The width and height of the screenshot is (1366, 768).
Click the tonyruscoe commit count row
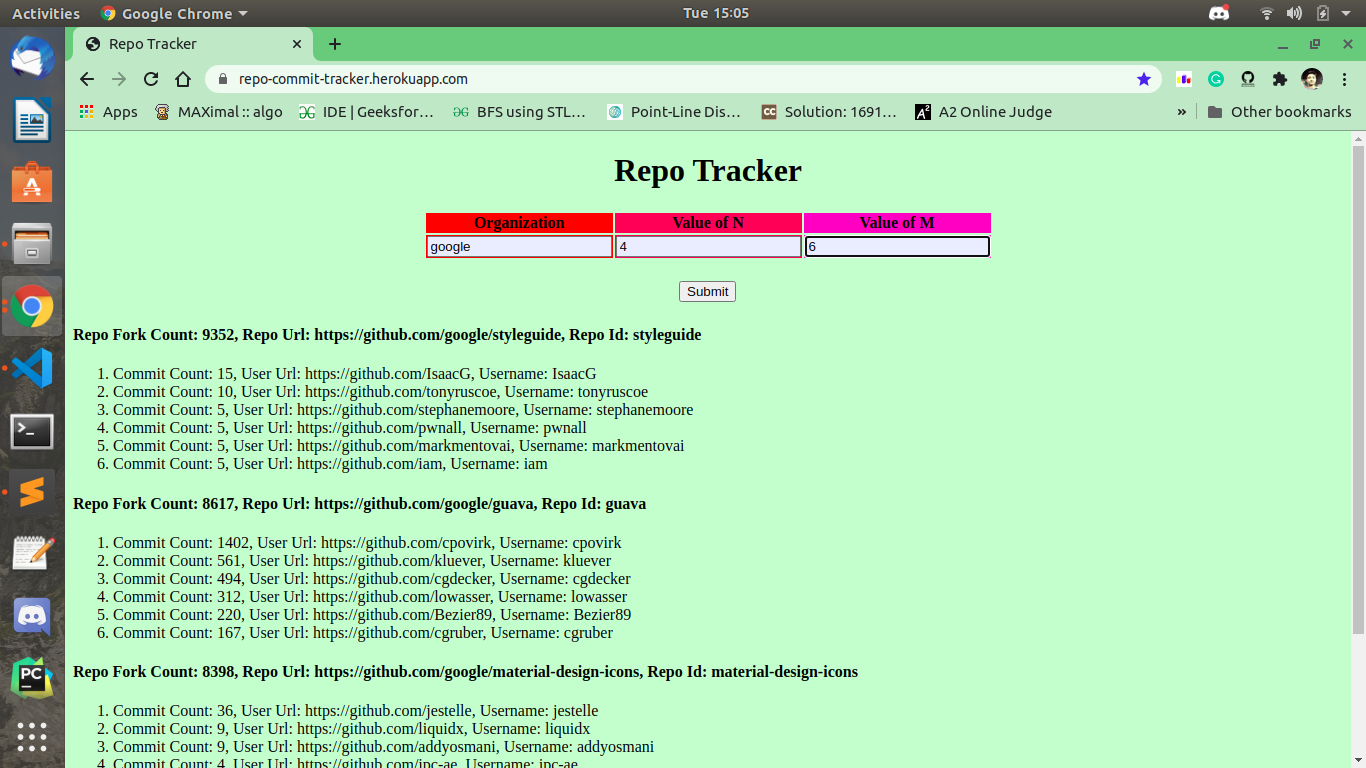tap(380, 392)
